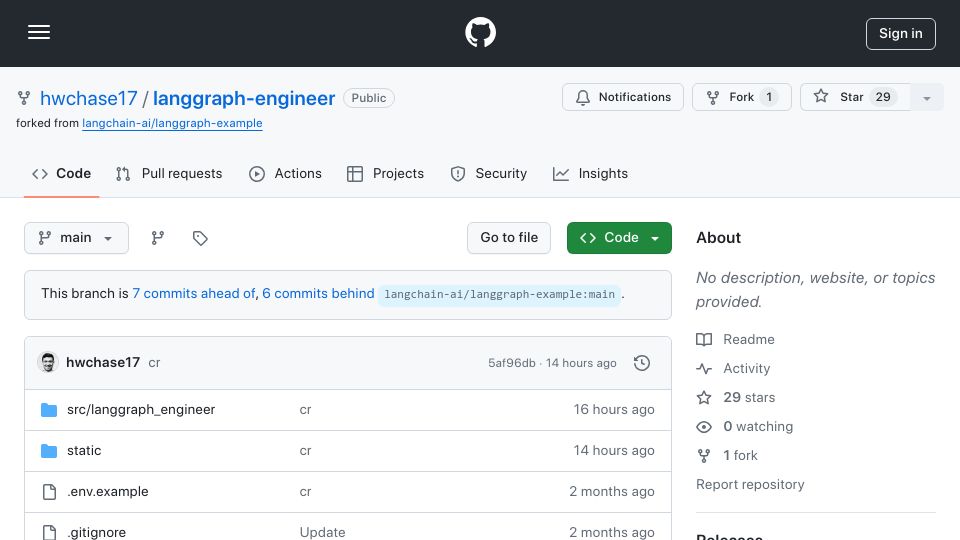Star the repository

tap(855, 97)
